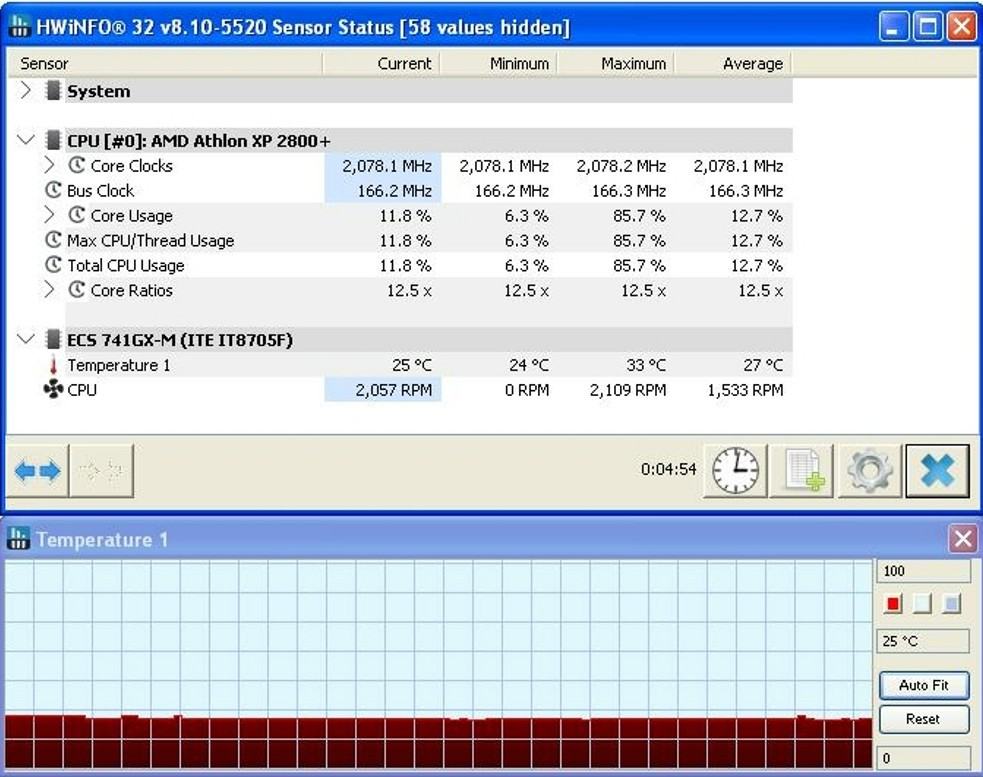
Task: Sort by the Minimum column header
Action: [498, 63]
